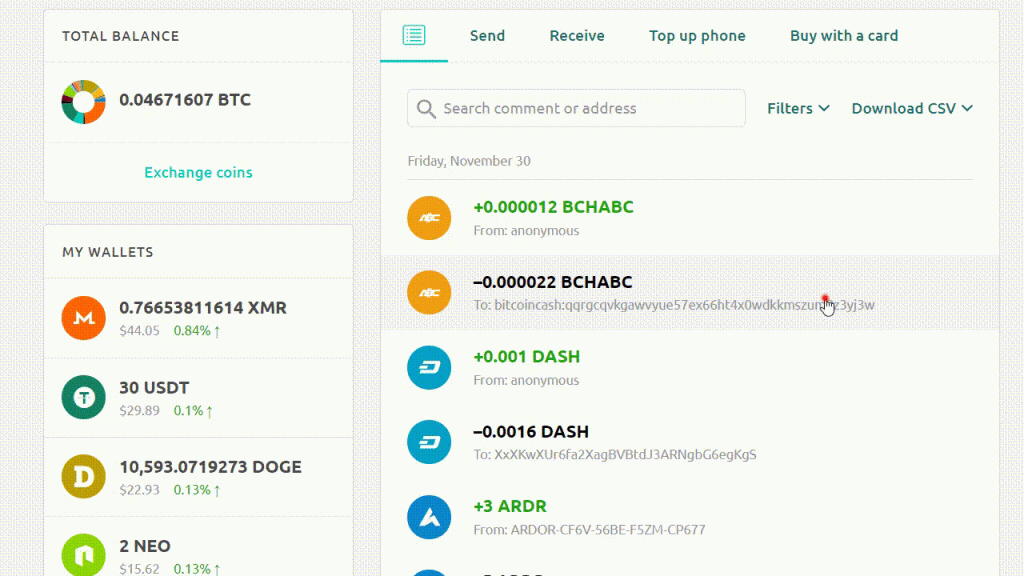1024x576 pixels.
Task: Click the Exchange coins link
Action: (x=198, y=172)
